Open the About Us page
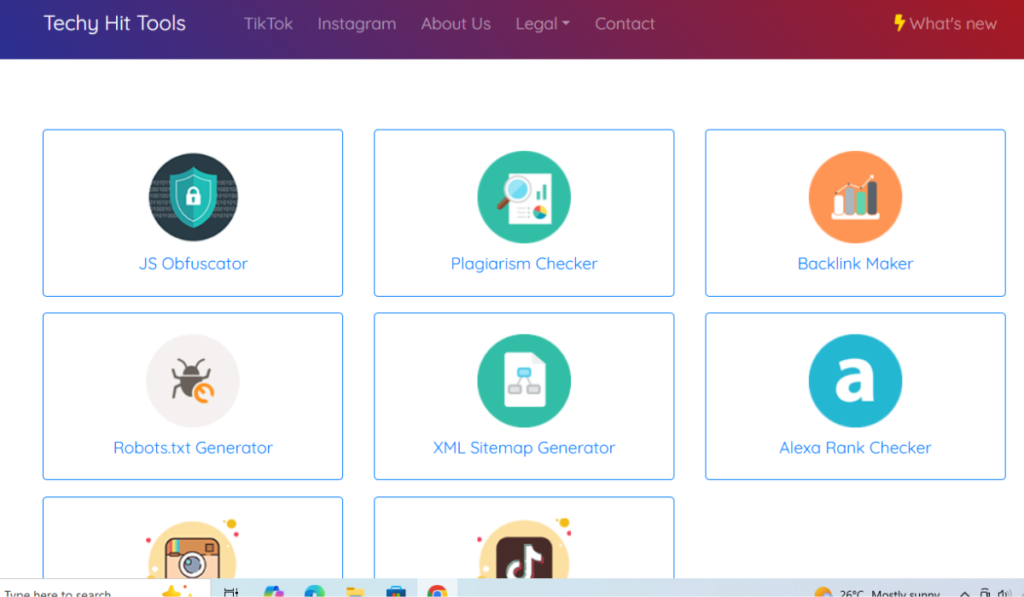 (456, 24)
